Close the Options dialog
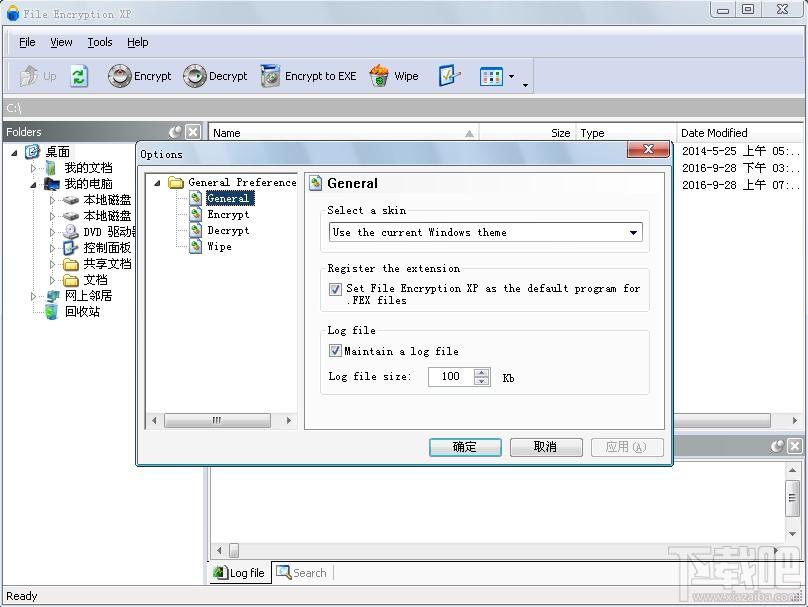808x607 pixels. pos(648,149)
